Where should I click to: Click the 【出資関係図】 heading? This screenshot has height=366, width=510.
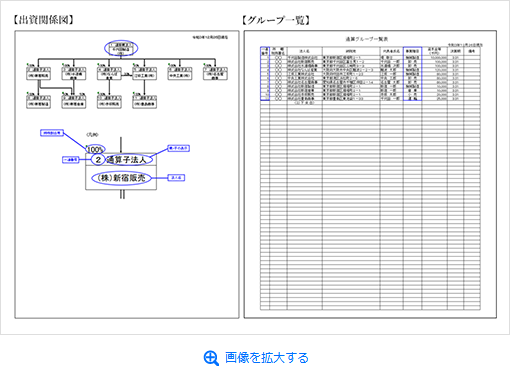[43, 20]
